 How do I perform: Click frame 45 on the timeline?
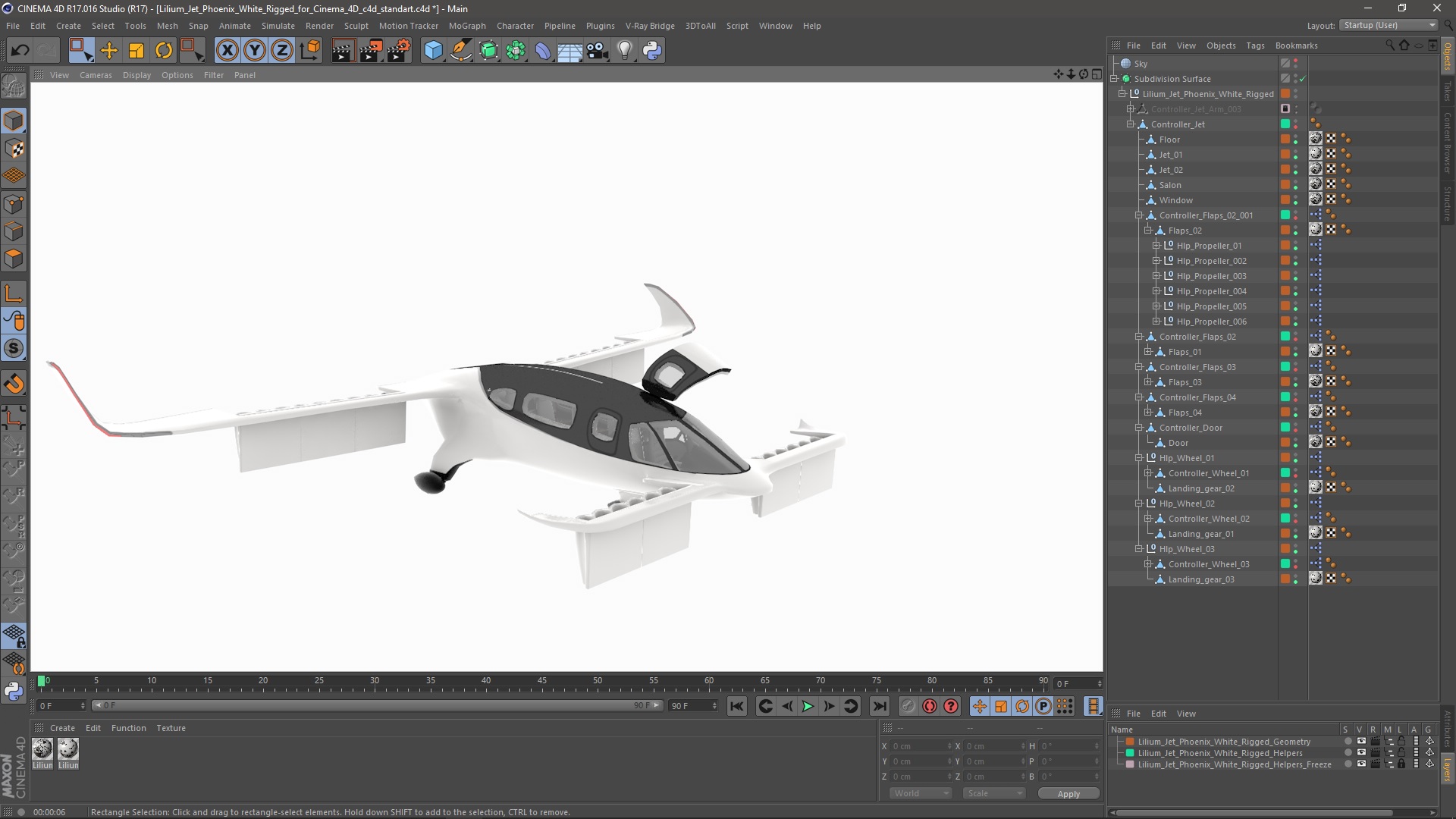(542, 681)
